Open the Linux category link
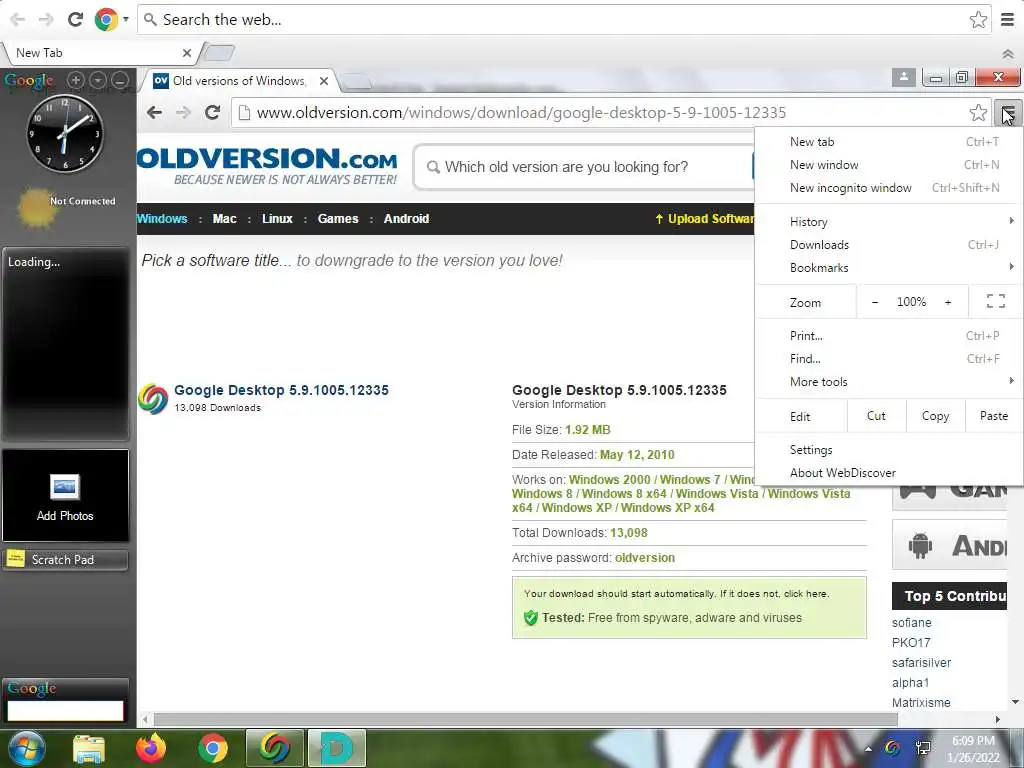The height and width of the screenshot is (768, 1024). click(277, 219)
